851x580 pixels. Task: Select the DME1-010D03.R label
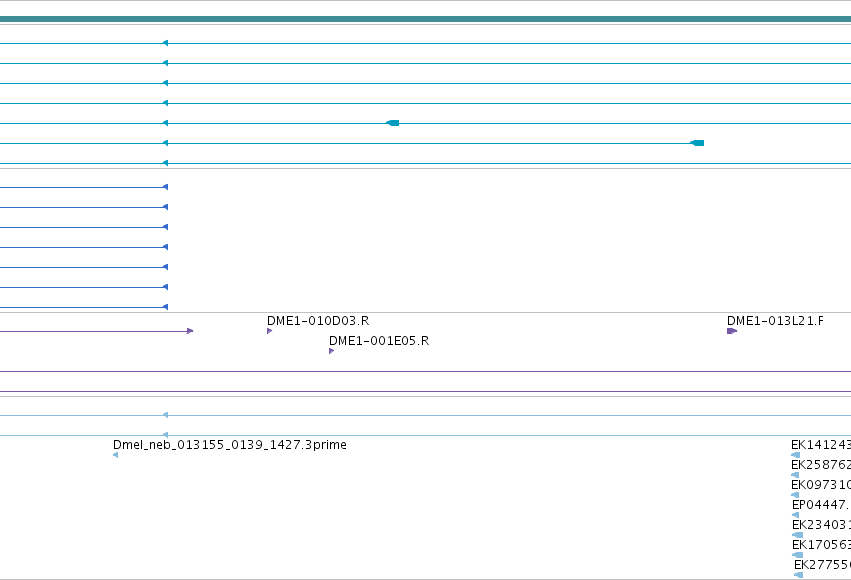[318, 321]
